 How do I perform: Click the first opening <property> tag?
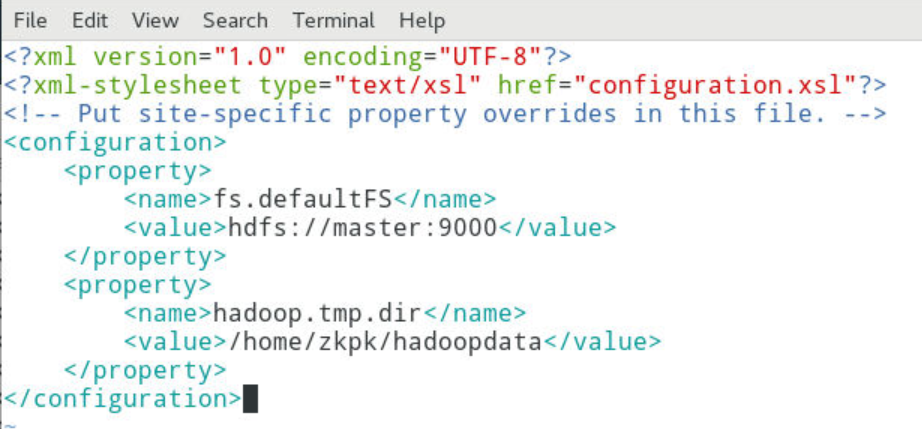[138, 171]
